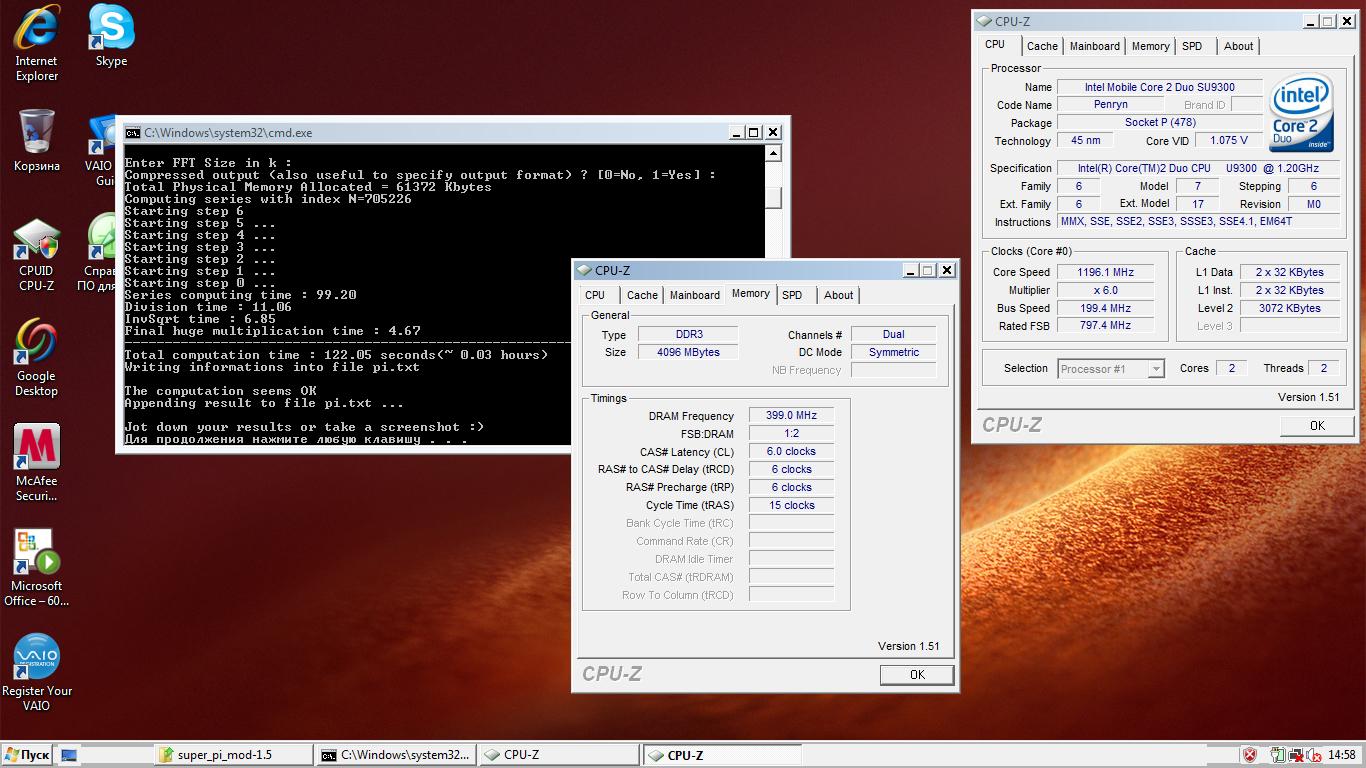
Task: Click the processor Name field
Action: tap(1160, 88)
